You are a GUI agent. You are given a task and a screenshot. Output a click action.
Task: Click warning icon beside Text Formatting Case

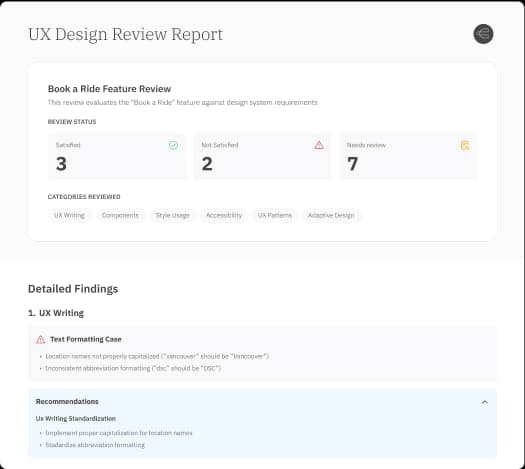click(x=41, y=339)
